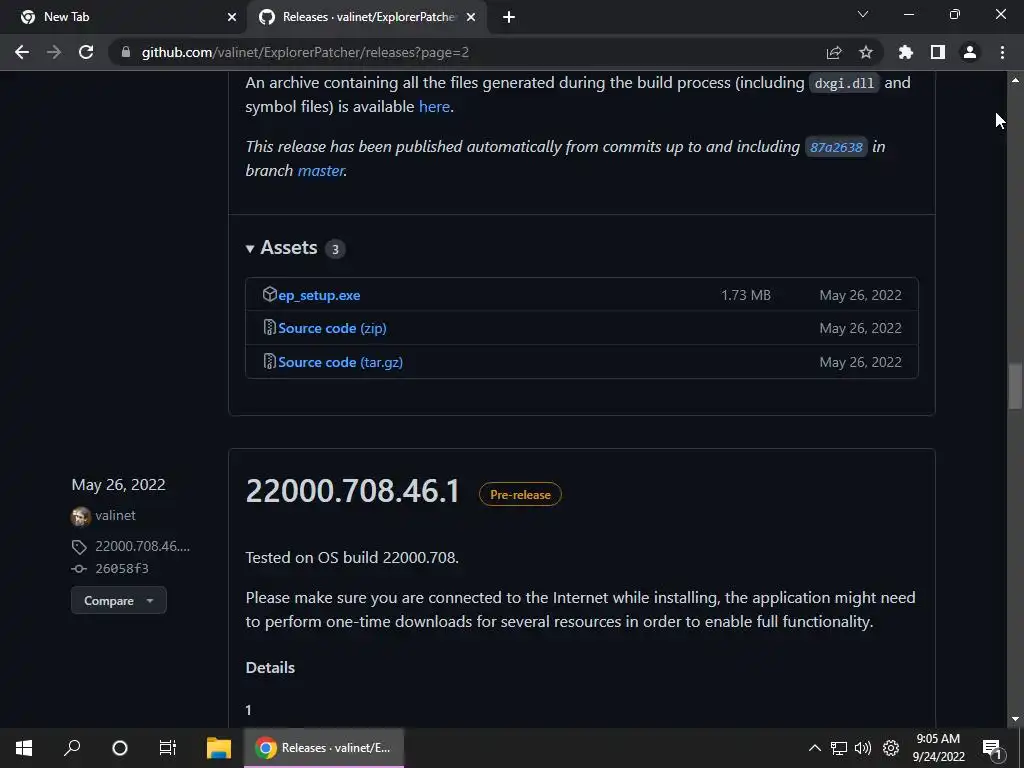Download ep_setup.exe asset
1024x768 pixels.
coord(319,295)
